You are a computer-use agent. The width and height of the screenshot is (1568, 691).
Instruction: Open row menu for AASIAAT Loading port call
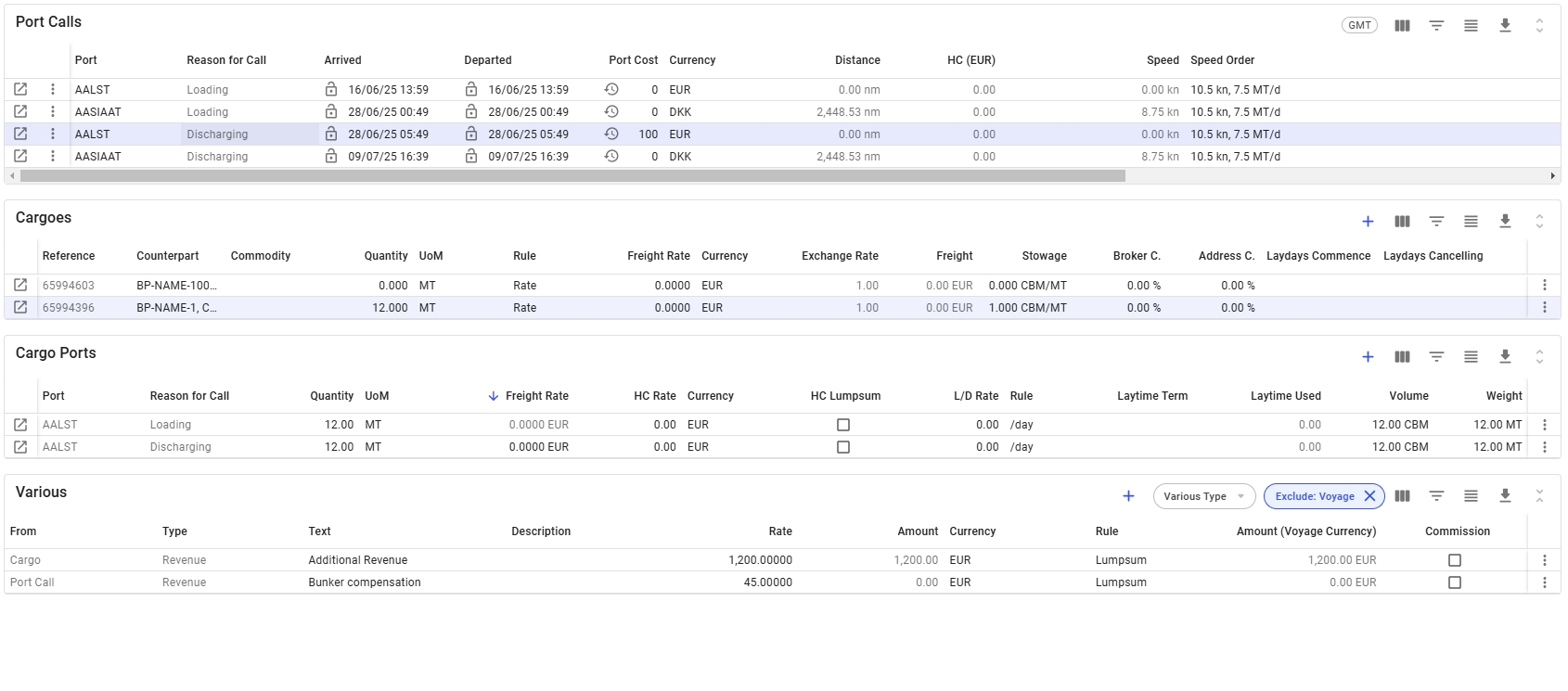(x=53, y=112)
